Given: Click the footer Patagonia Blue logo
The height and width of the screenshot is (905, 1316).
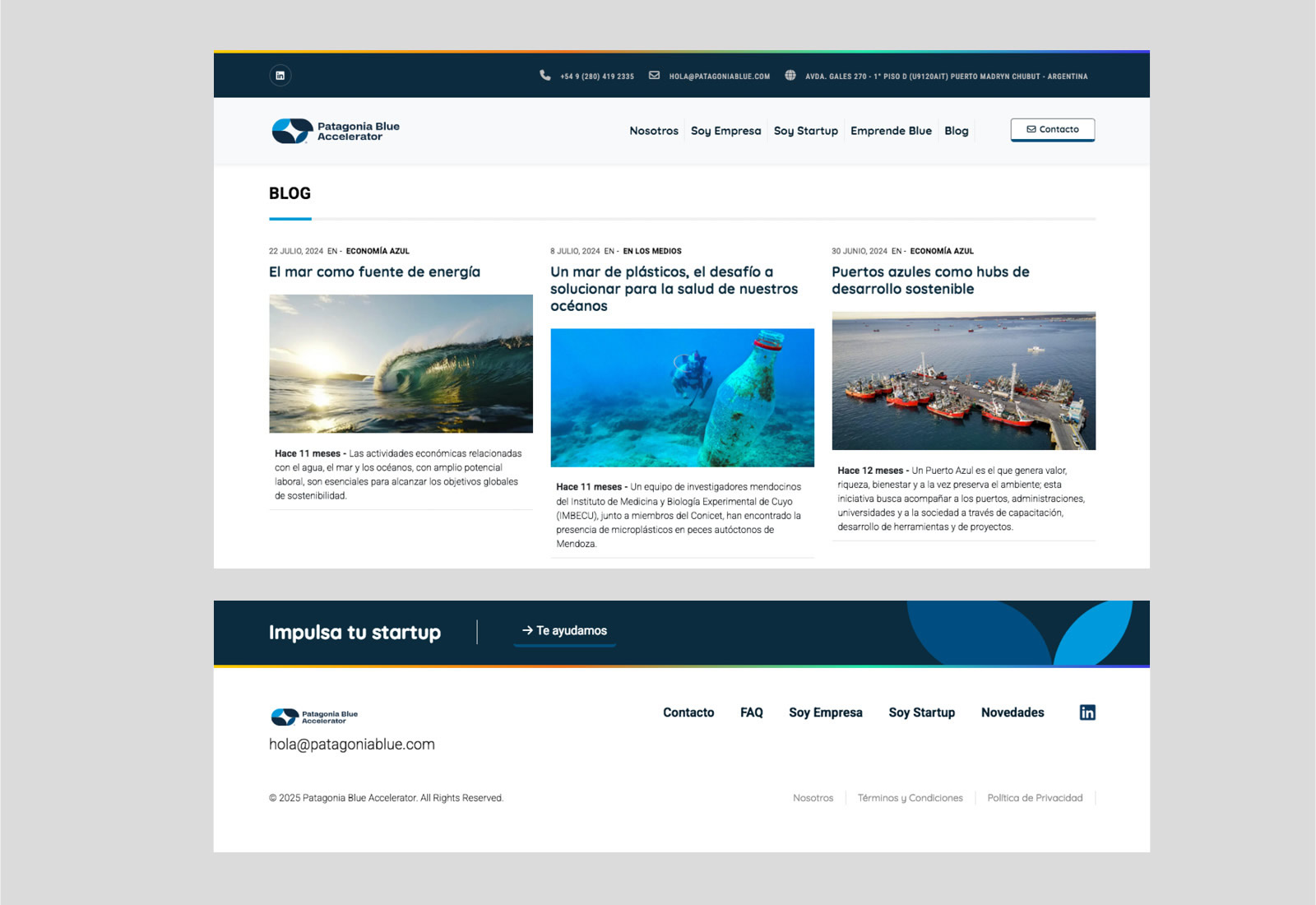Looking at the screenshot, I should [314, 717].
